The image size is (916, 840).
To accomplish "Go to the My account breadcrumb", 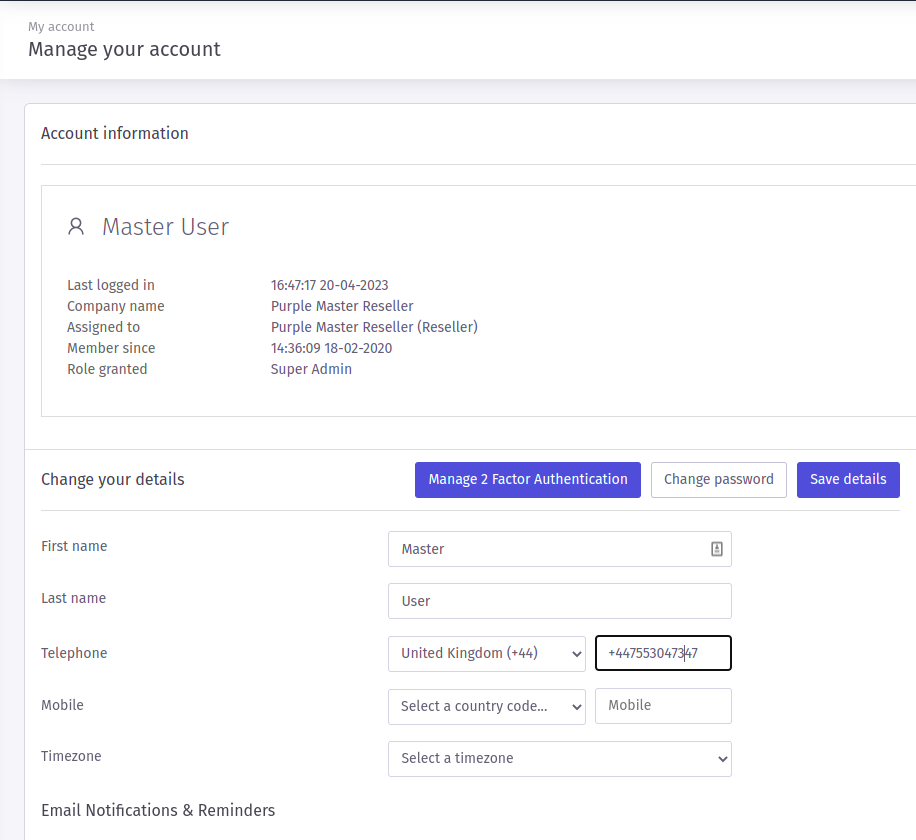I will click(61, 27).
